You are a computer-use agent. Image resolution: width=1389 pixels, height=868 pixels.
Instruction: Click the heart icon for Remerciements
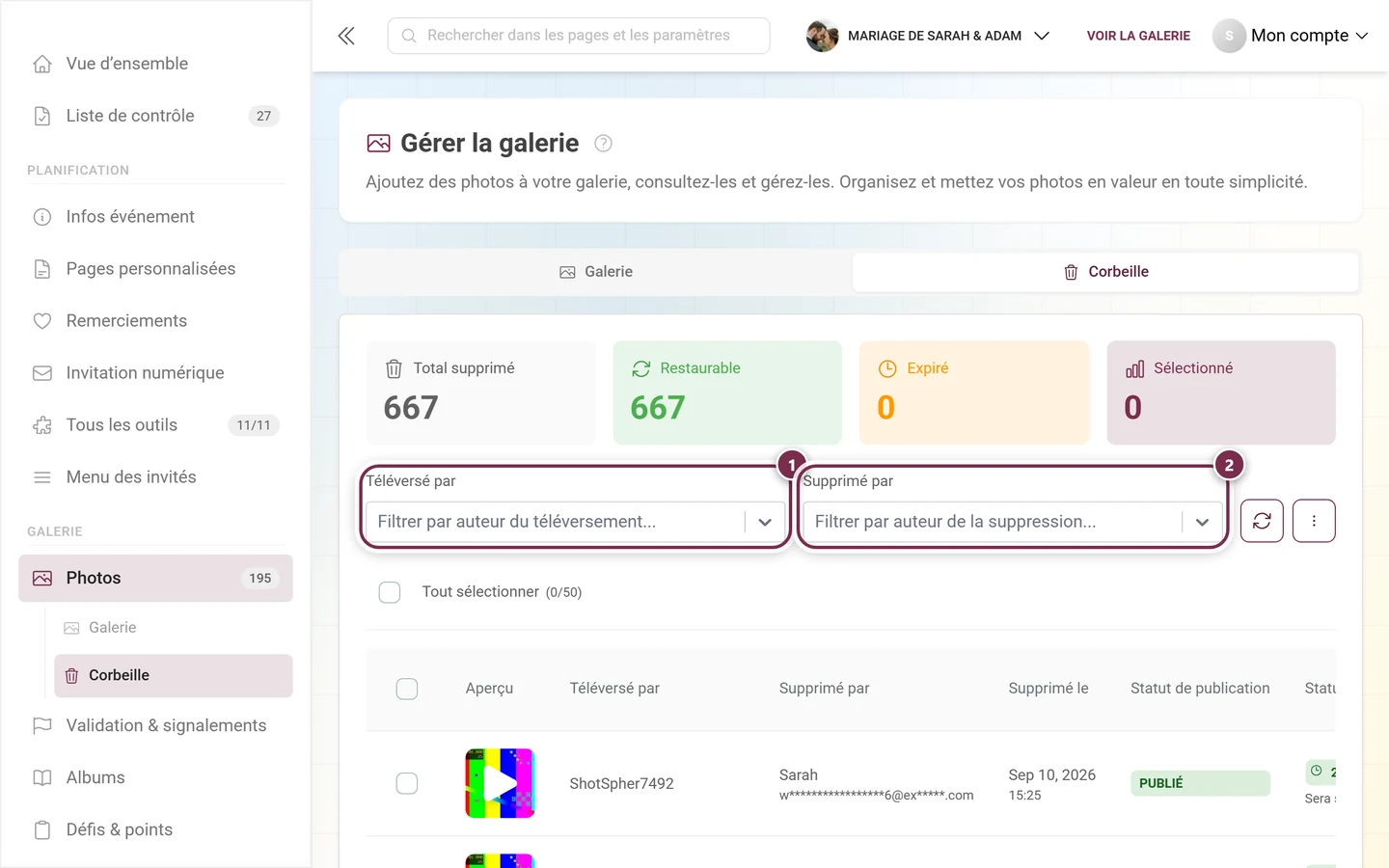click(42, 321)
